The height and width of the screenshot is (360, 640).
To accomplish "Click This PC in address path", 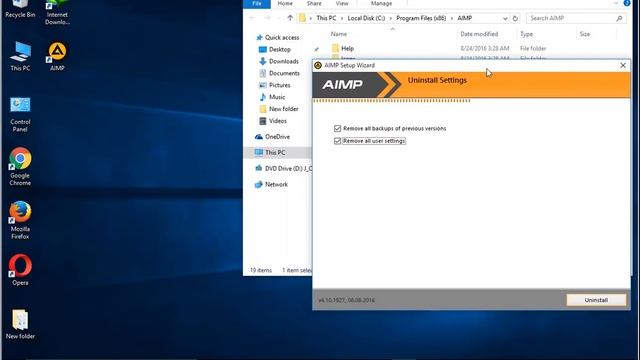I will [326, 18].
